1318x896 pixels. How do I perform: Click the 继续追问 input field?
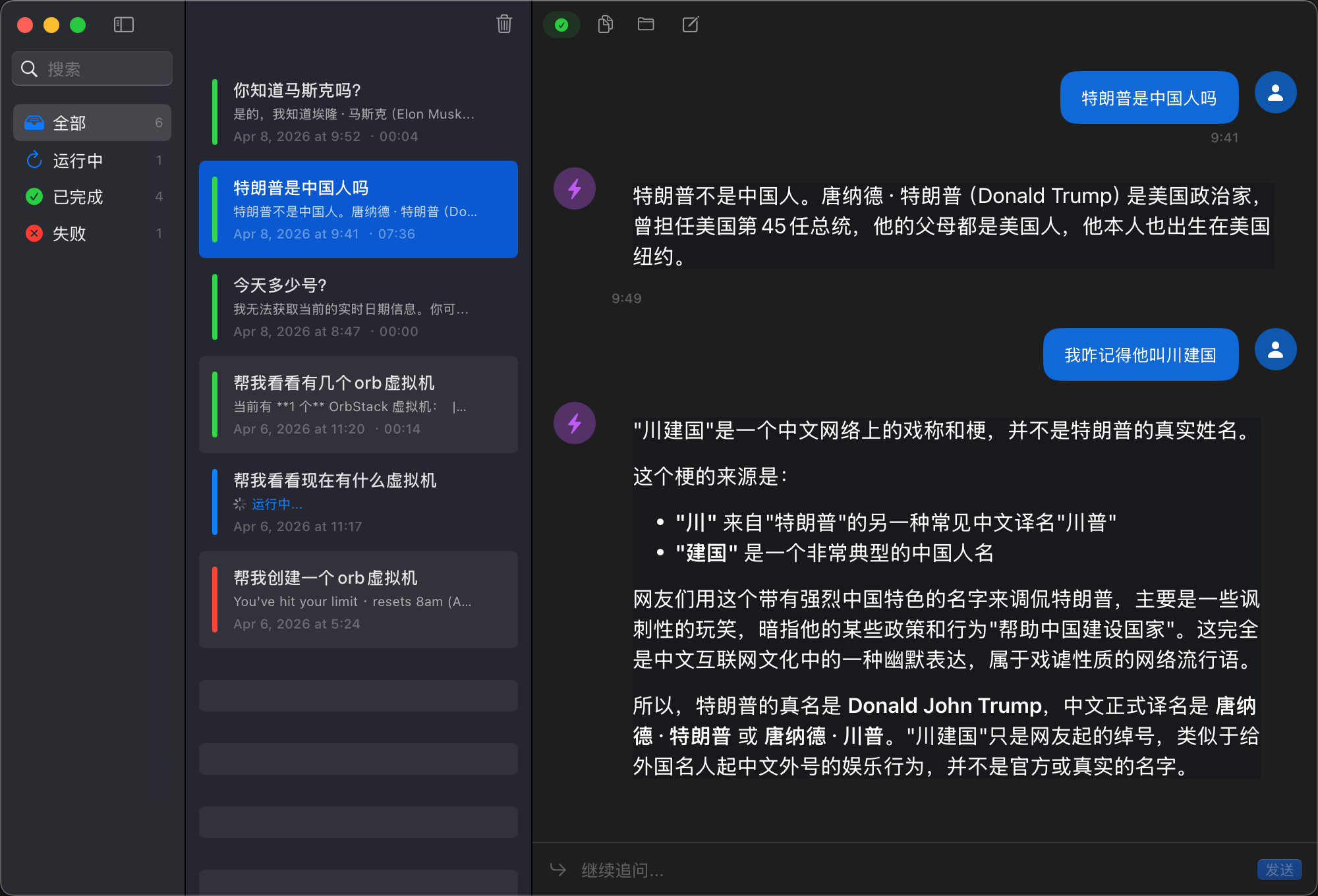(x=791, y=870)
